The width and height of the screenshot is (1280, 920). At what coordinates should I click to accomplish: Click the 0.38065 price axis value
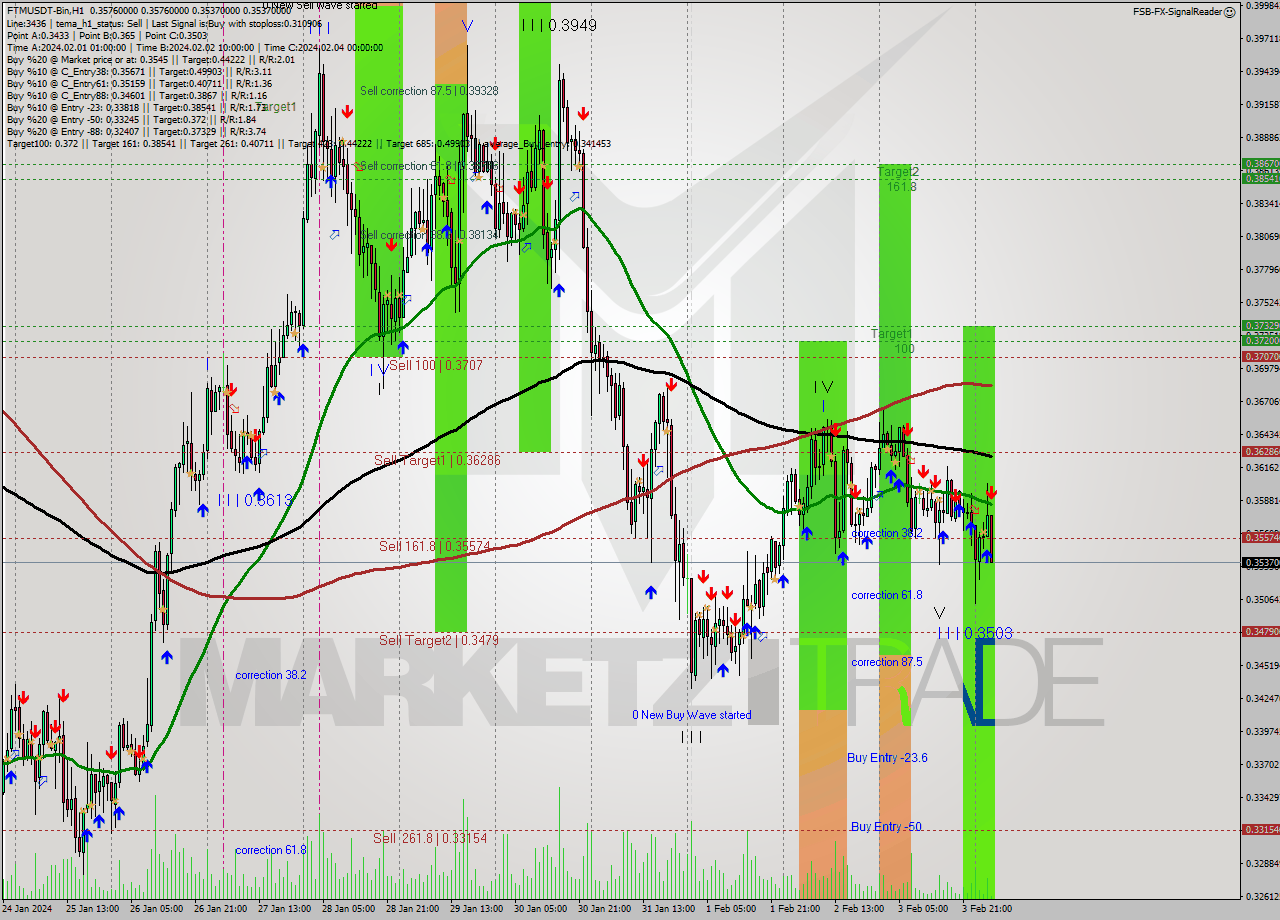(x=1262, y=236)
